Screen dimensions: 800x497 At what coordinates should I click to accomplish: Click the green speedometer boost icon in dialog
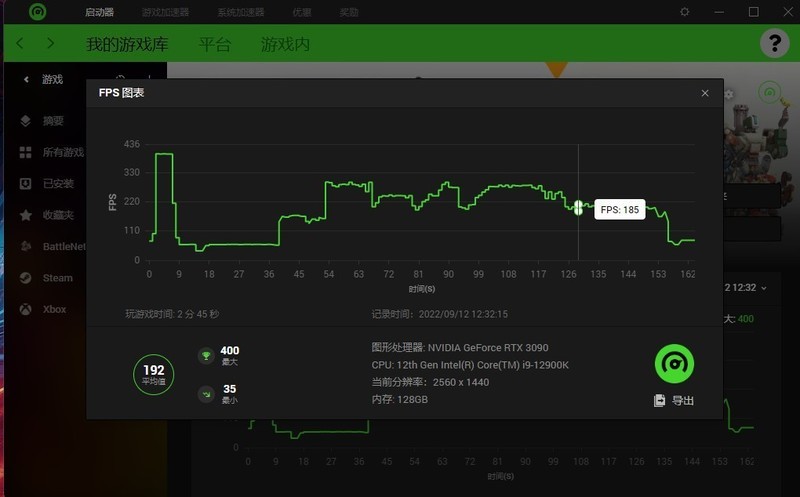click(x=674, y=364)
